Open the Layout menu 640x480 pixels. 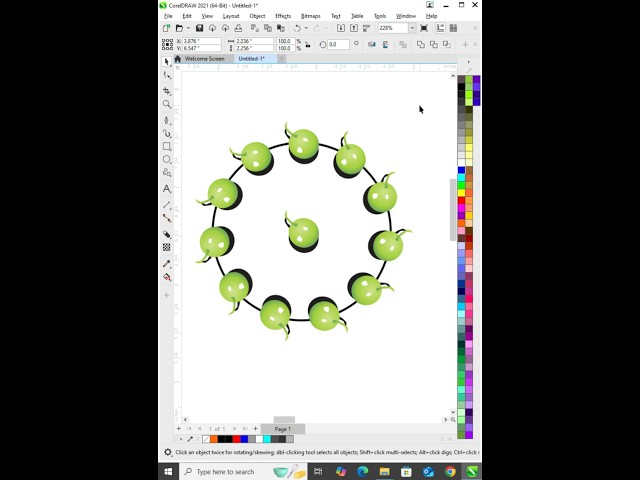pyautogui.click(x=231, y=16)
